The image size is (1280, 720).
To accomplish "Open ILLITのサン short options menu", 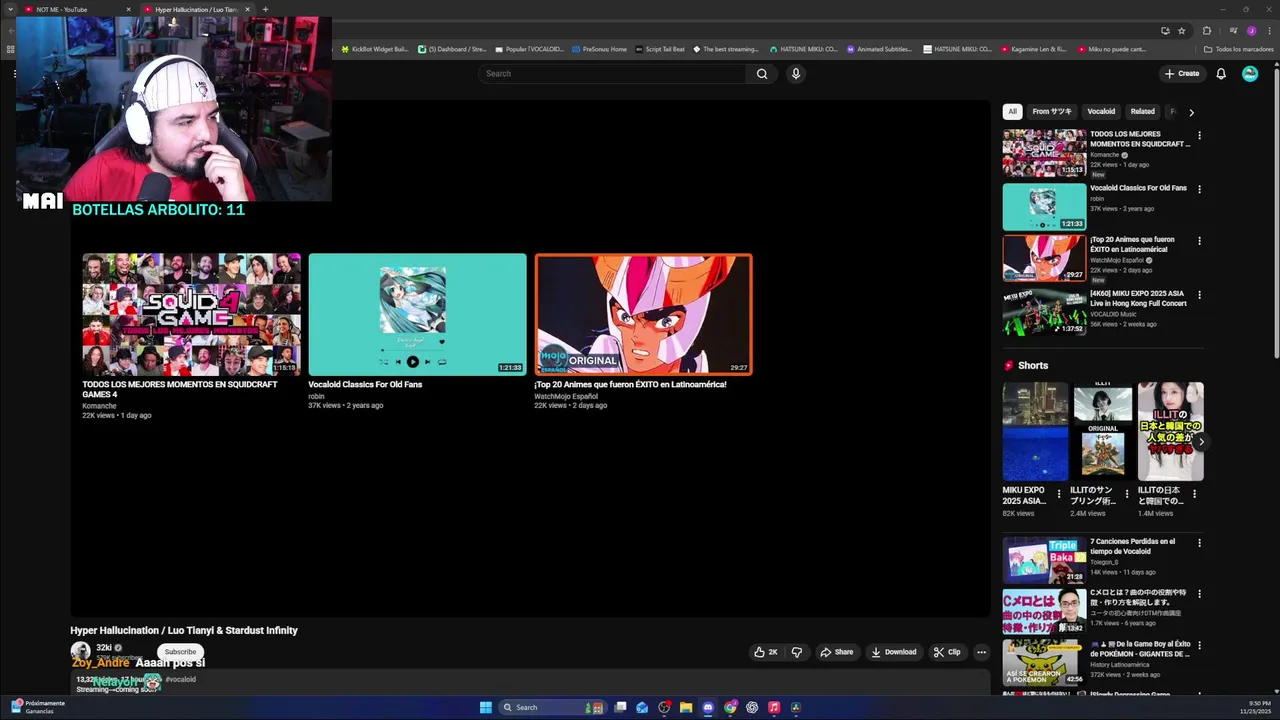I will click(x=1127, y=494).
